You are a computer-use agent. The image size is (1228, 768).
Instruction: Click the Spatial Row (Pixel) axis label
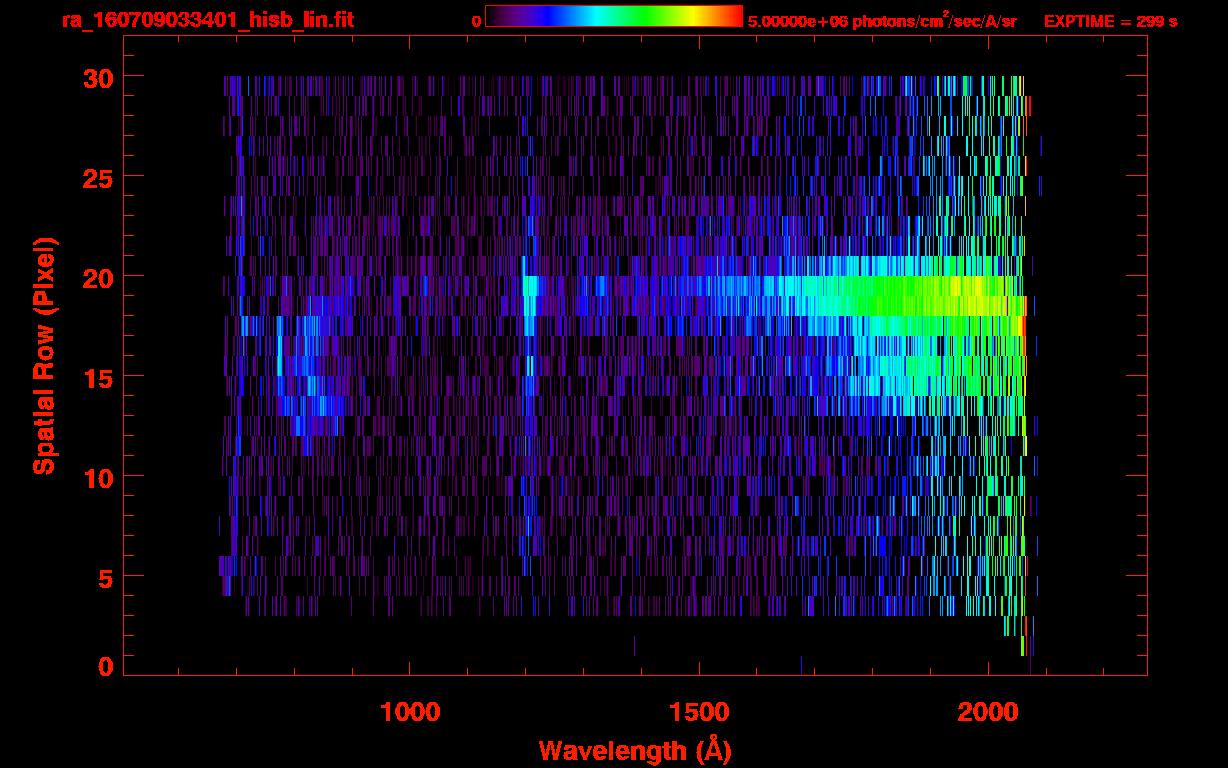coord(45,355)
